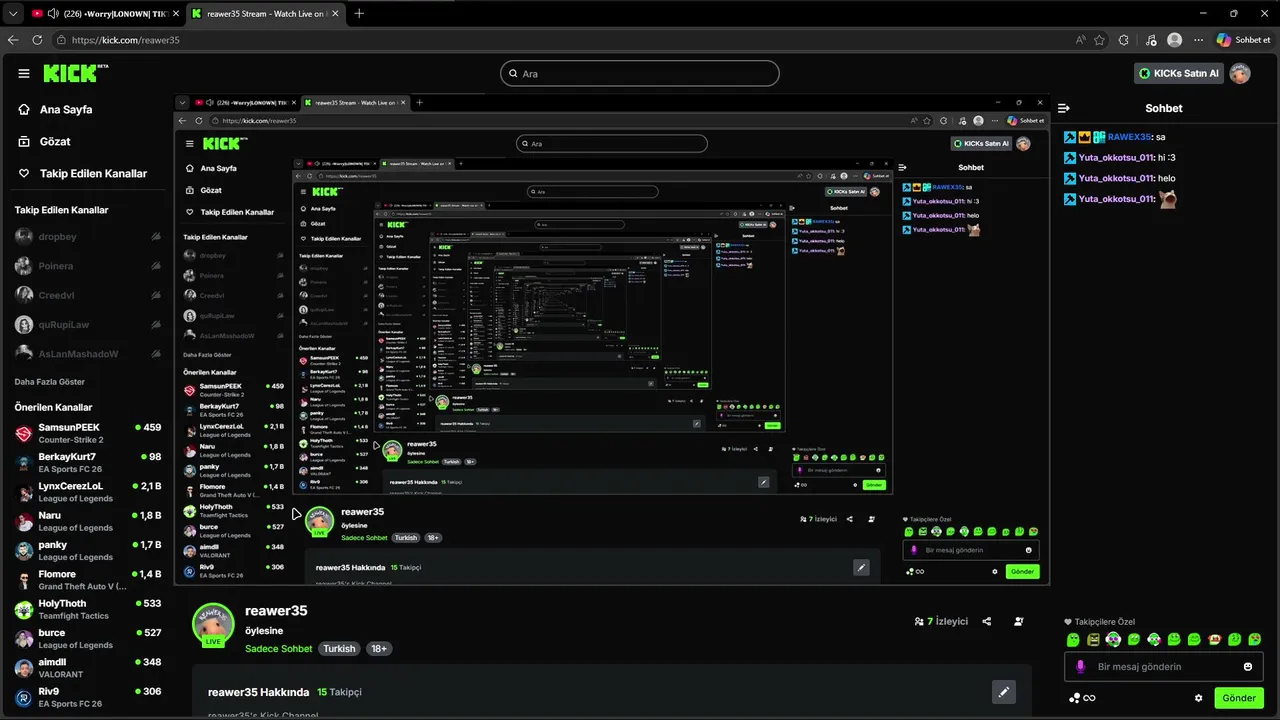Open aimdll VALORANT channel

point(88,668)
